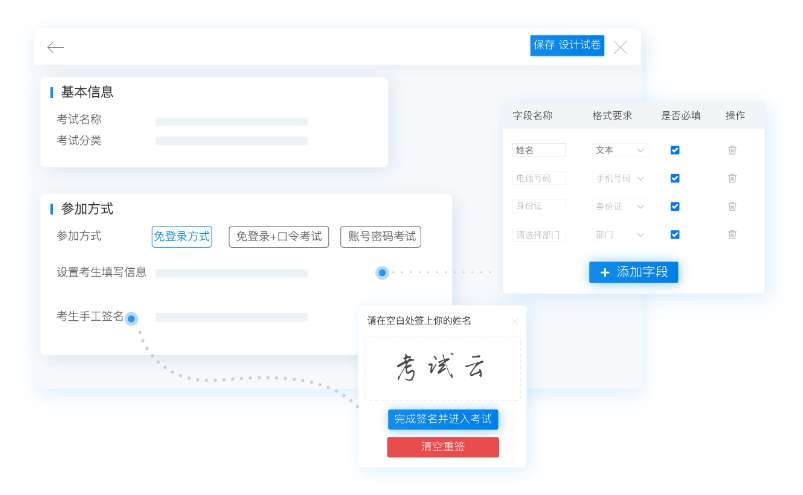Select 免登录方式 participation option
803x495 pixels.
pos(181,237)
